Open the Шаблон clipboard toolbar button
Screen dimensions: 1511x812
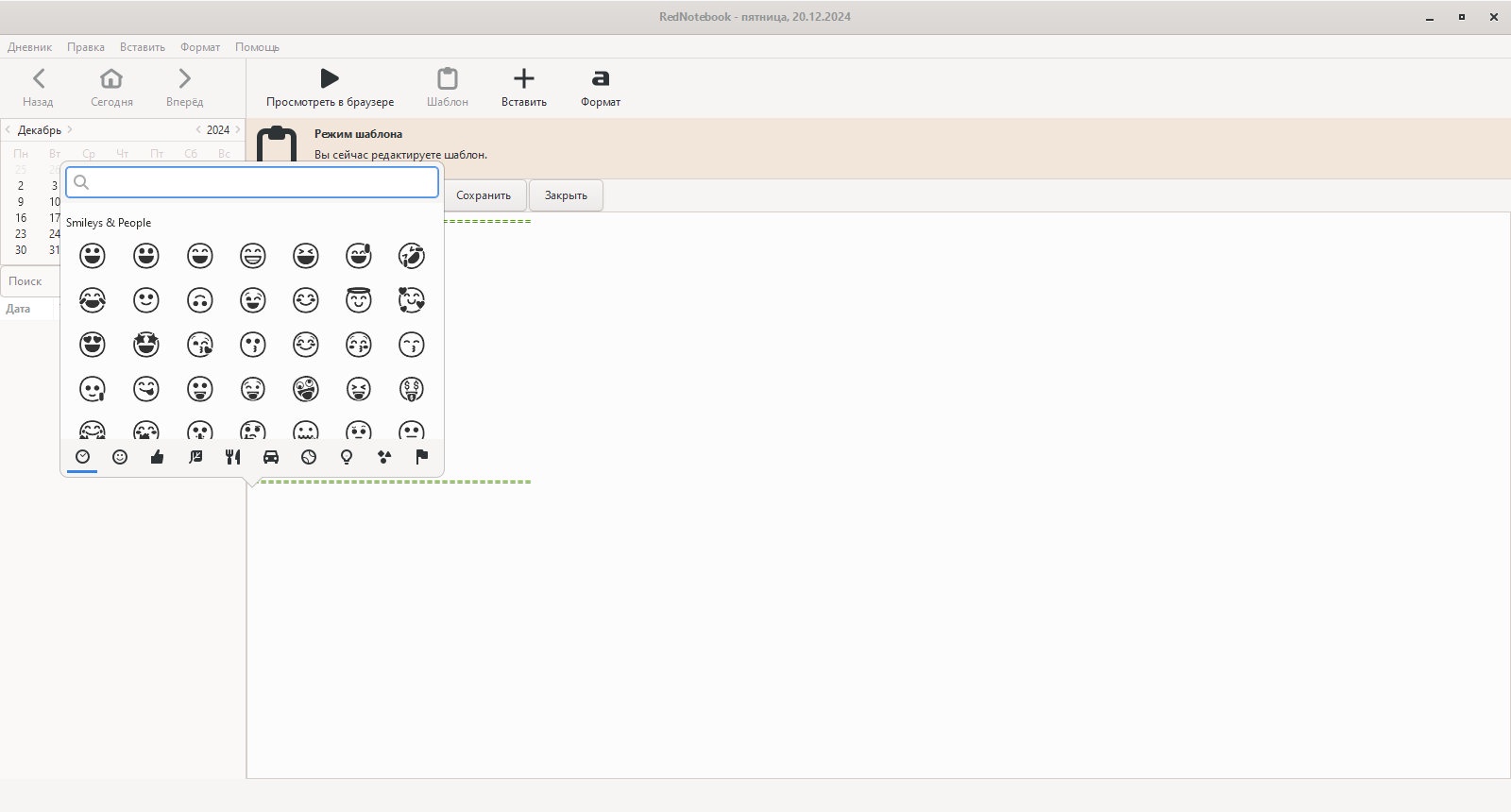(448, 88)
